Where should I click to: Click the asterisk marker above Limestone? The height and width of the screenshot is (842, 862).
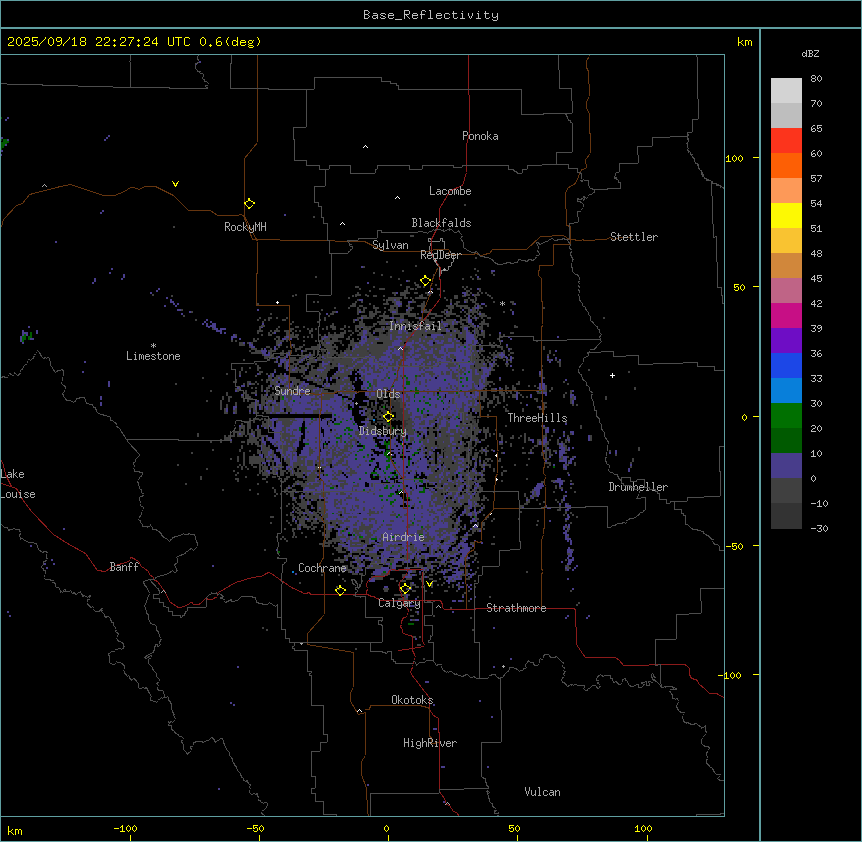[x=153, y=345]
